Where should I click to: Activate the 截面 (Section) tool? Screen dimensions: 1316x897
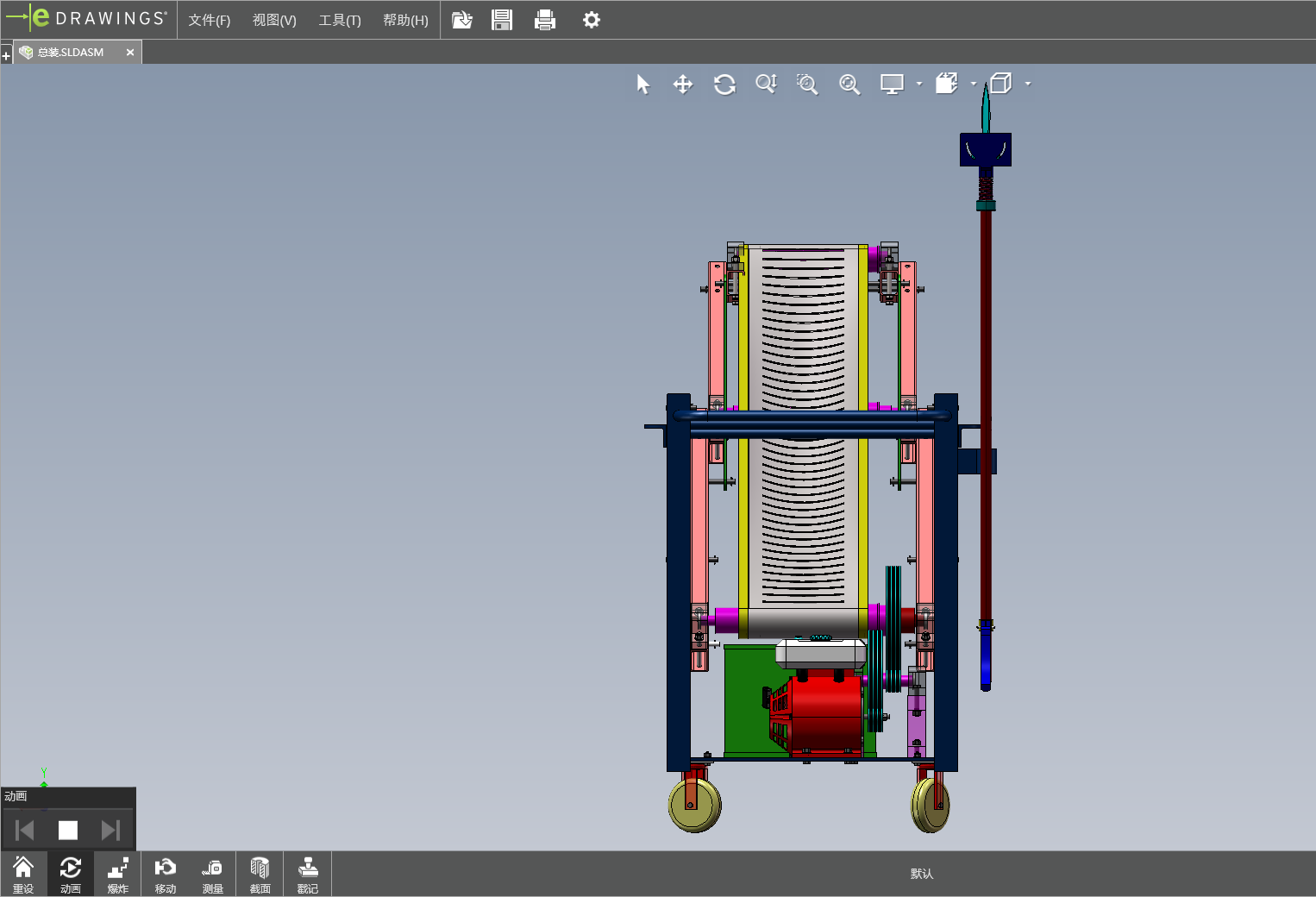point(260,875)
